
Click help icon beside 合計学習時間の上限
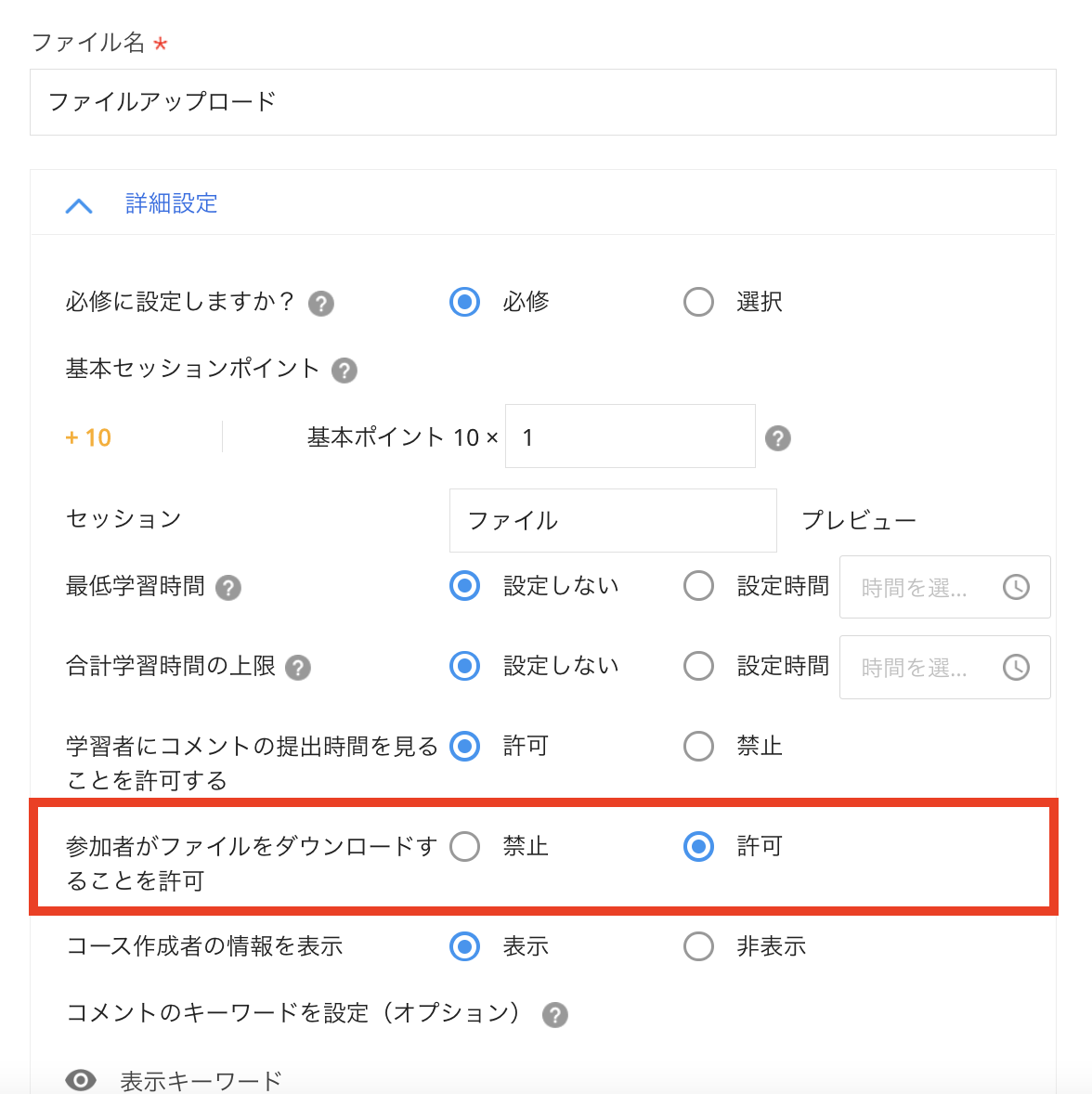click(298, 668)
